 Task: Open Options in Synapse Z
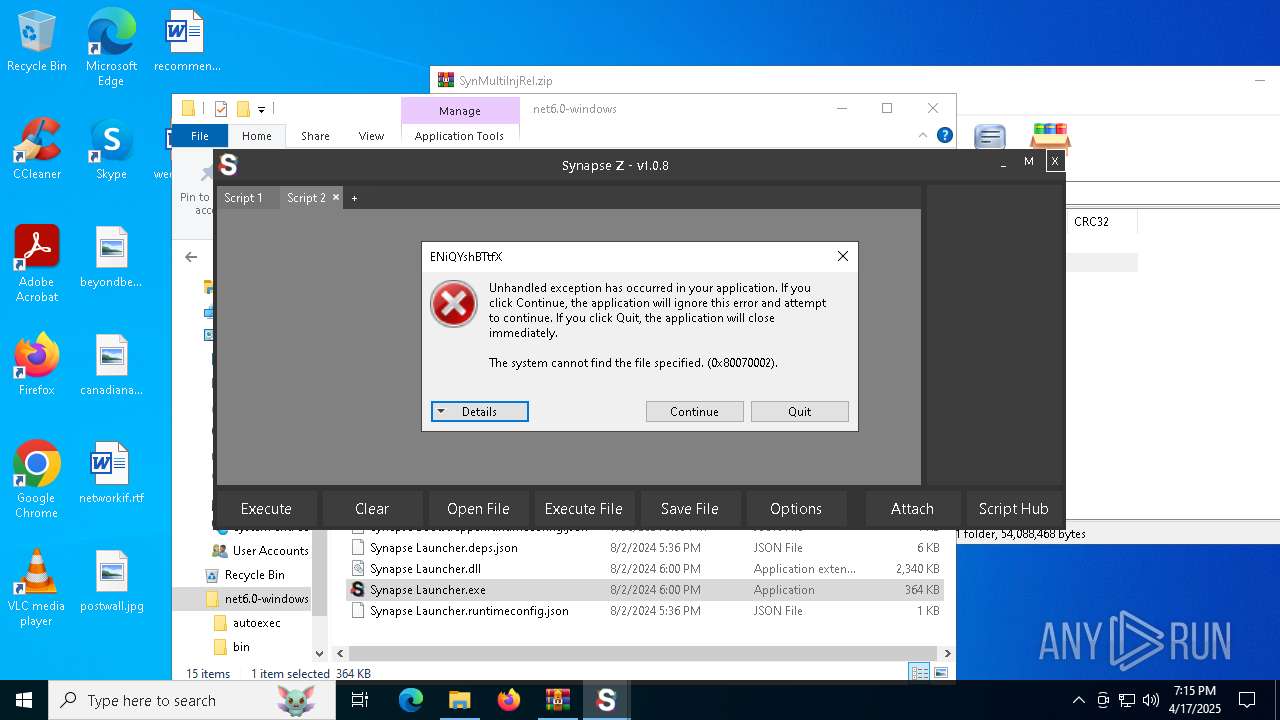[796, 509]
